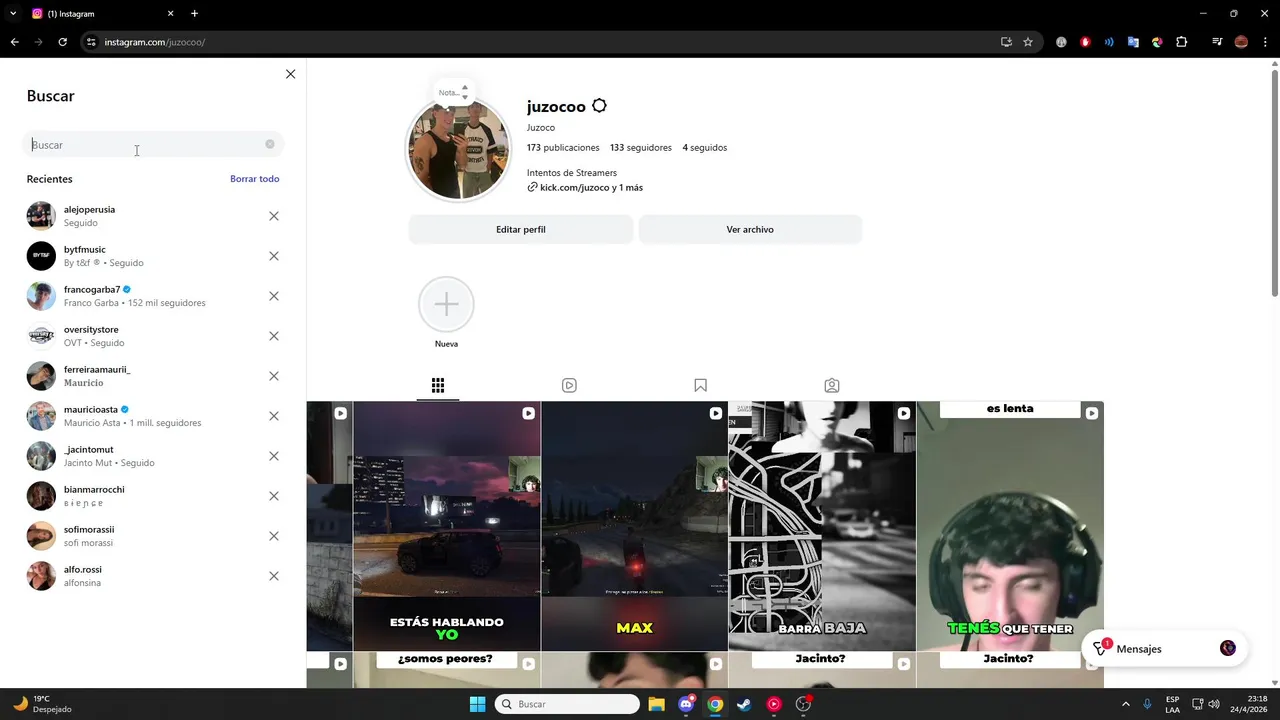Select the saved bookmarks tab

click(700, 385)
